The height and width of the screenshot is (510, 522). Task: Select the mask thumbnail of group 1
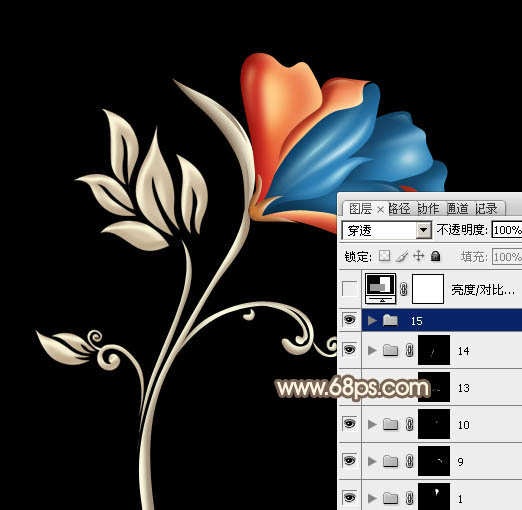point(434,497)
